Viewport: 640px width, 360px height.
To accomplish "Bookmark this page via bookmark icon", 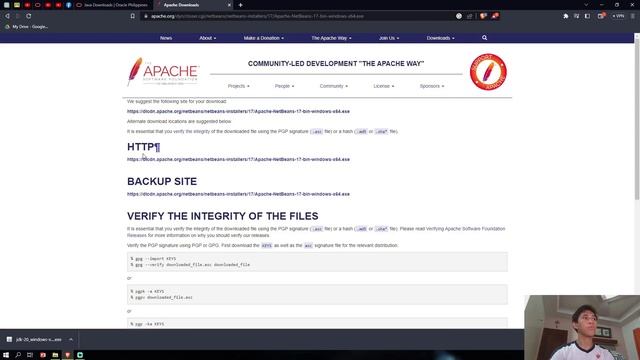I will [133, 16].
